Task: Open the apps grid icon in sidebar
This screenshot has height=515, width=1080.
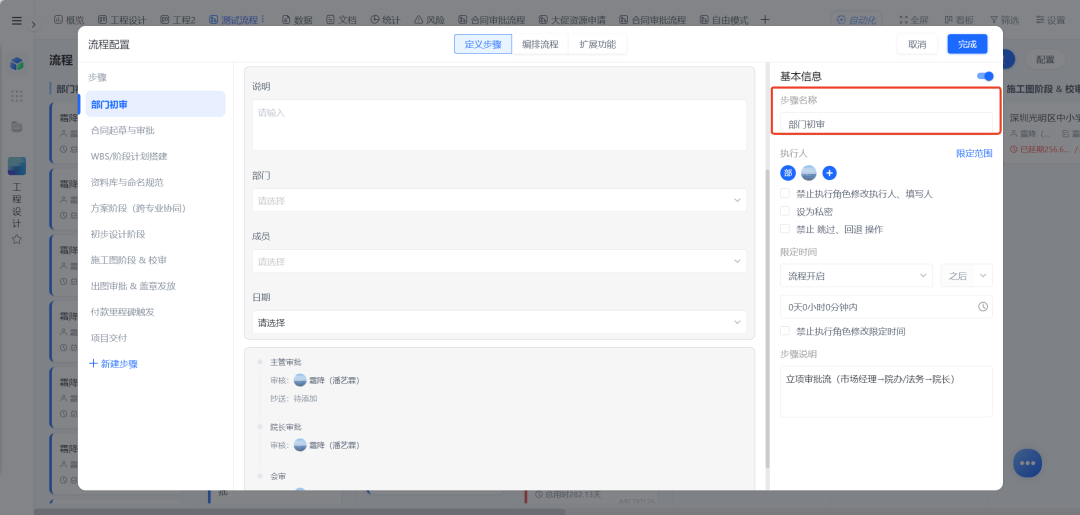Action: pyautogui.click(x=17, y=96)
